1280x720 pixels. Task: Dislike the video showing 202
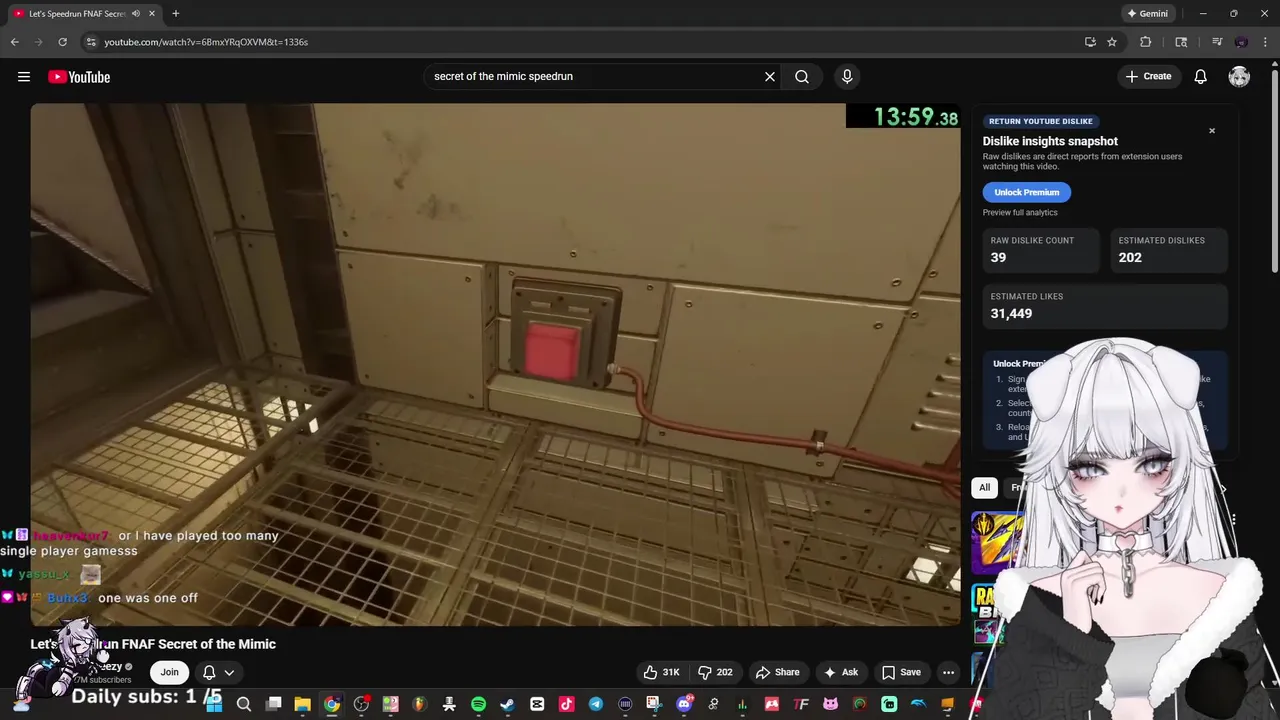pyautogui.click(x=716, y=672)
